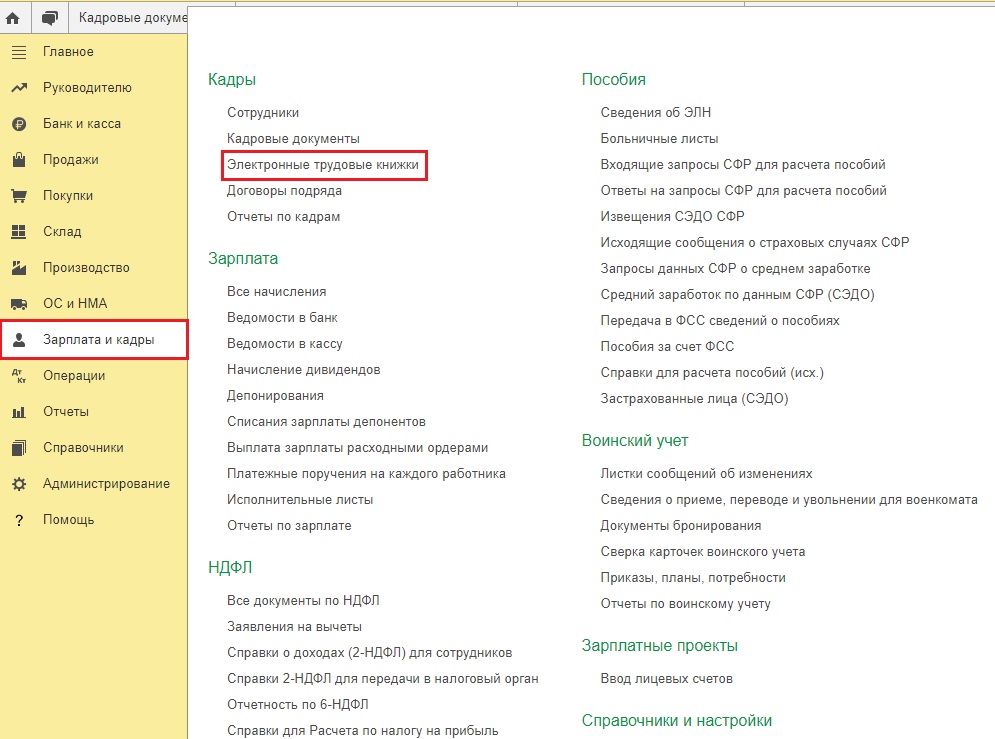
Task: Click the Помощь question mark icon
Action: [x=19, y=520]
